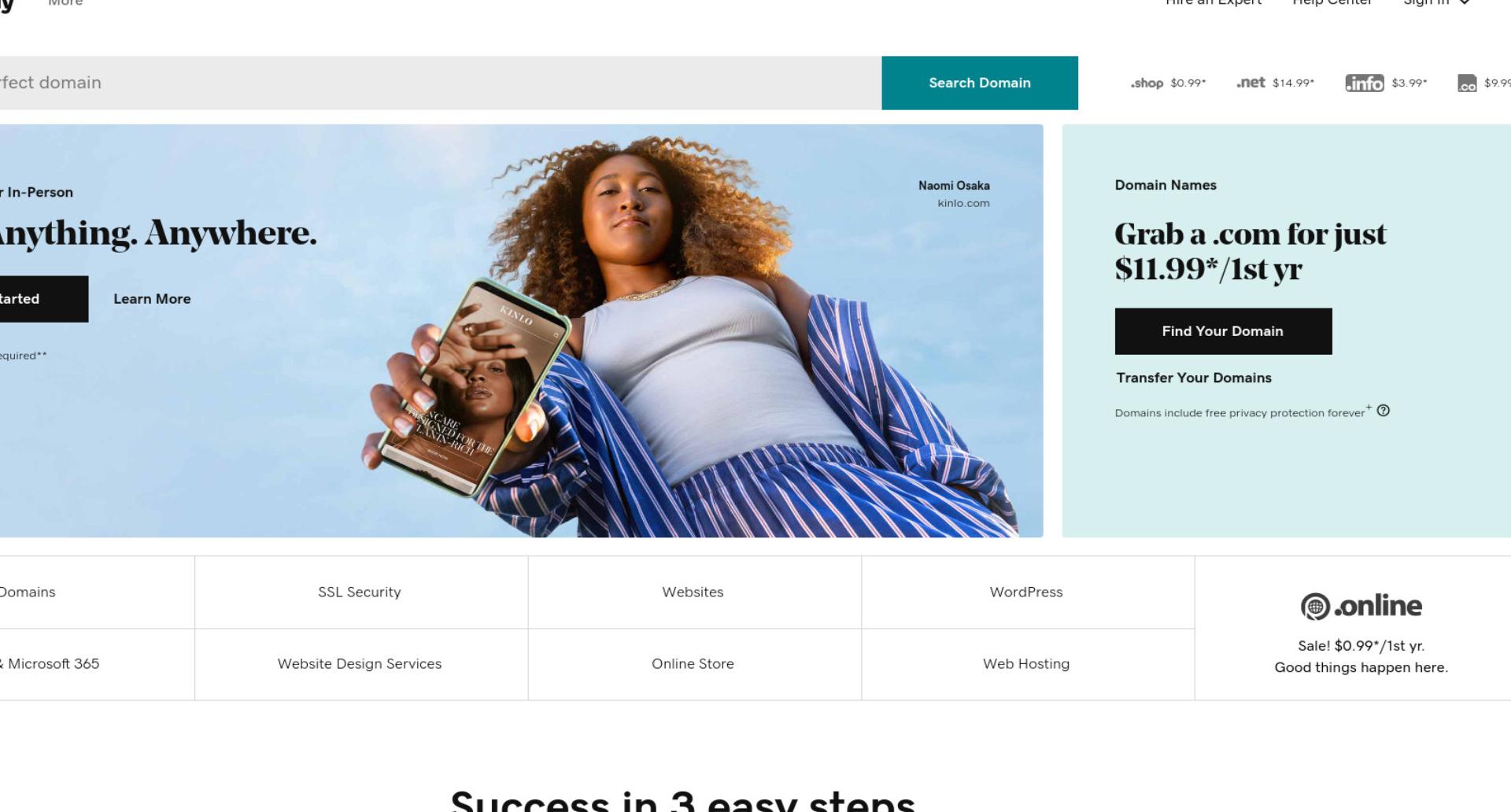Go to Website Design Services
Viewport: 1511px width, 812px height.
(x=361, y=664)
